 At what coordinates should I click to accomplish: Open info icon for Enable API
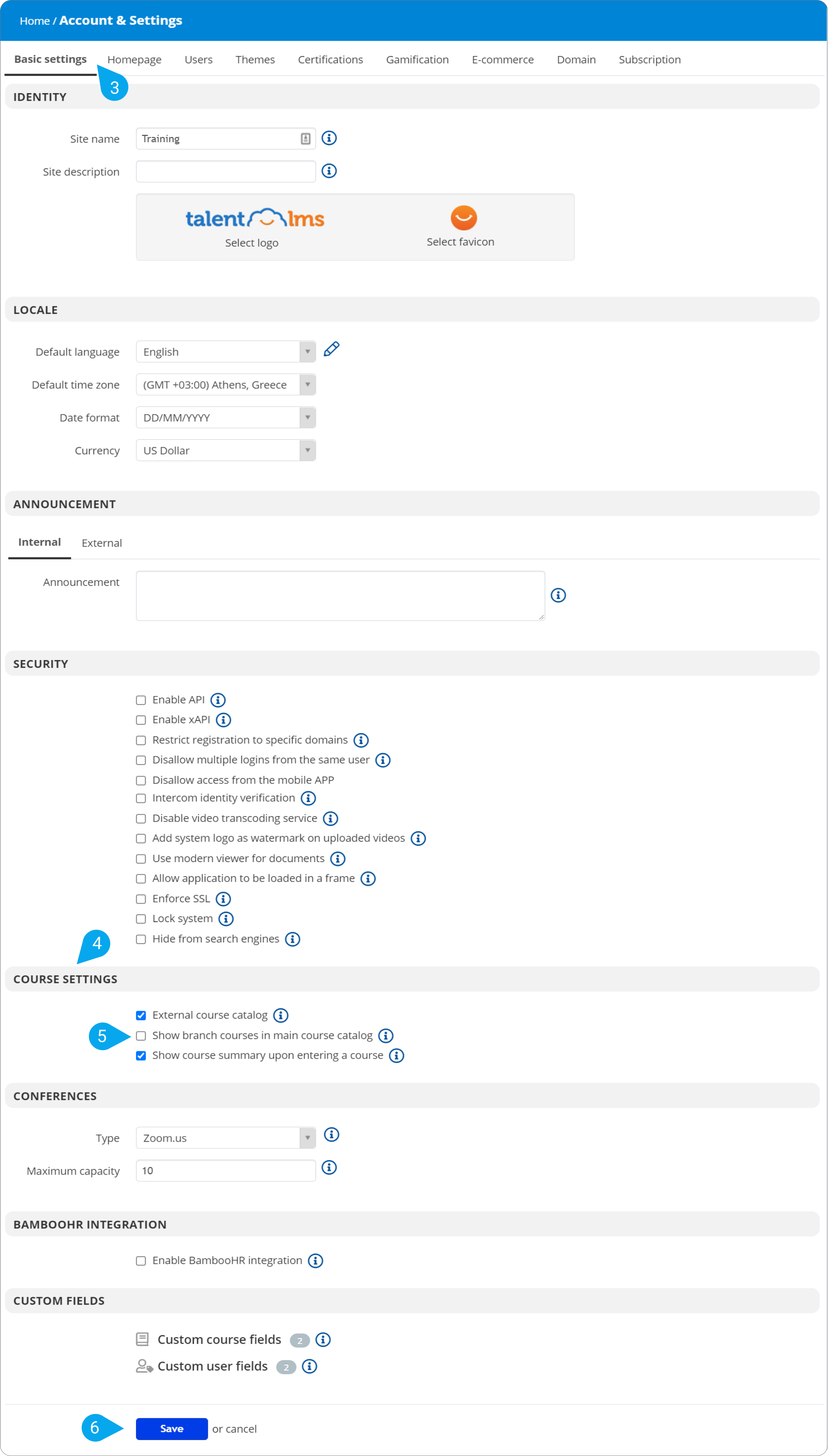pyautogui.click(x=218, y=700)
